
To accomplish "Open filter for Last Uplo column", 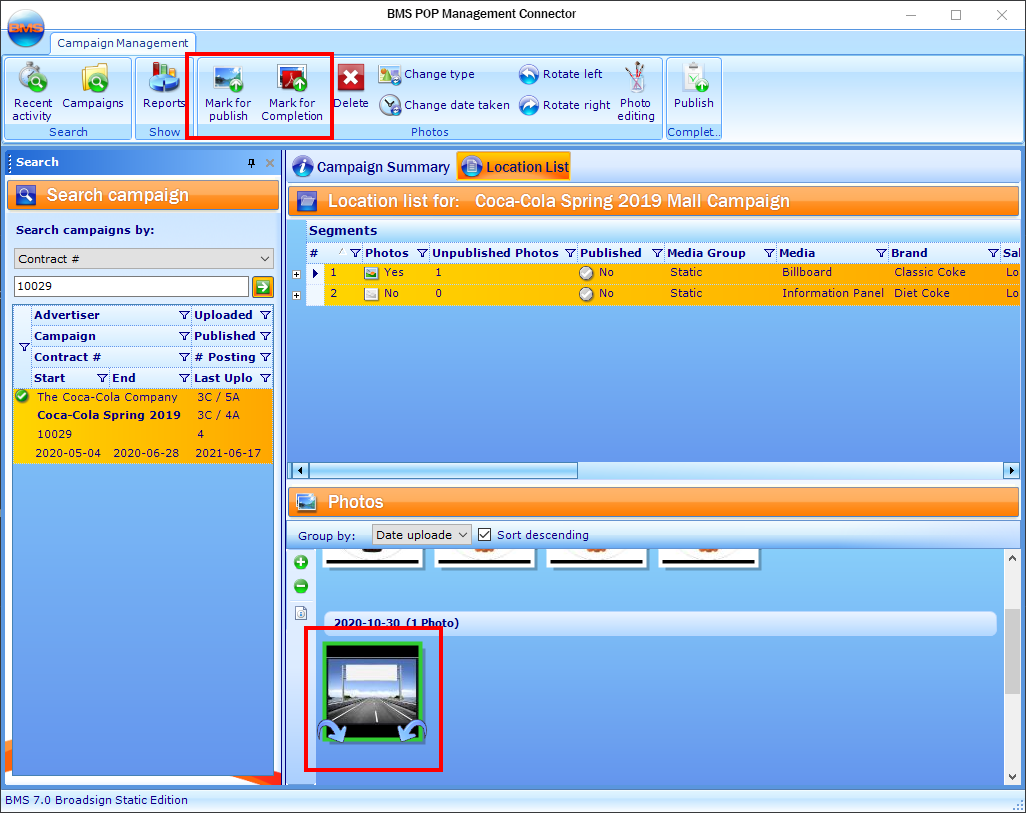I will 265,378.
